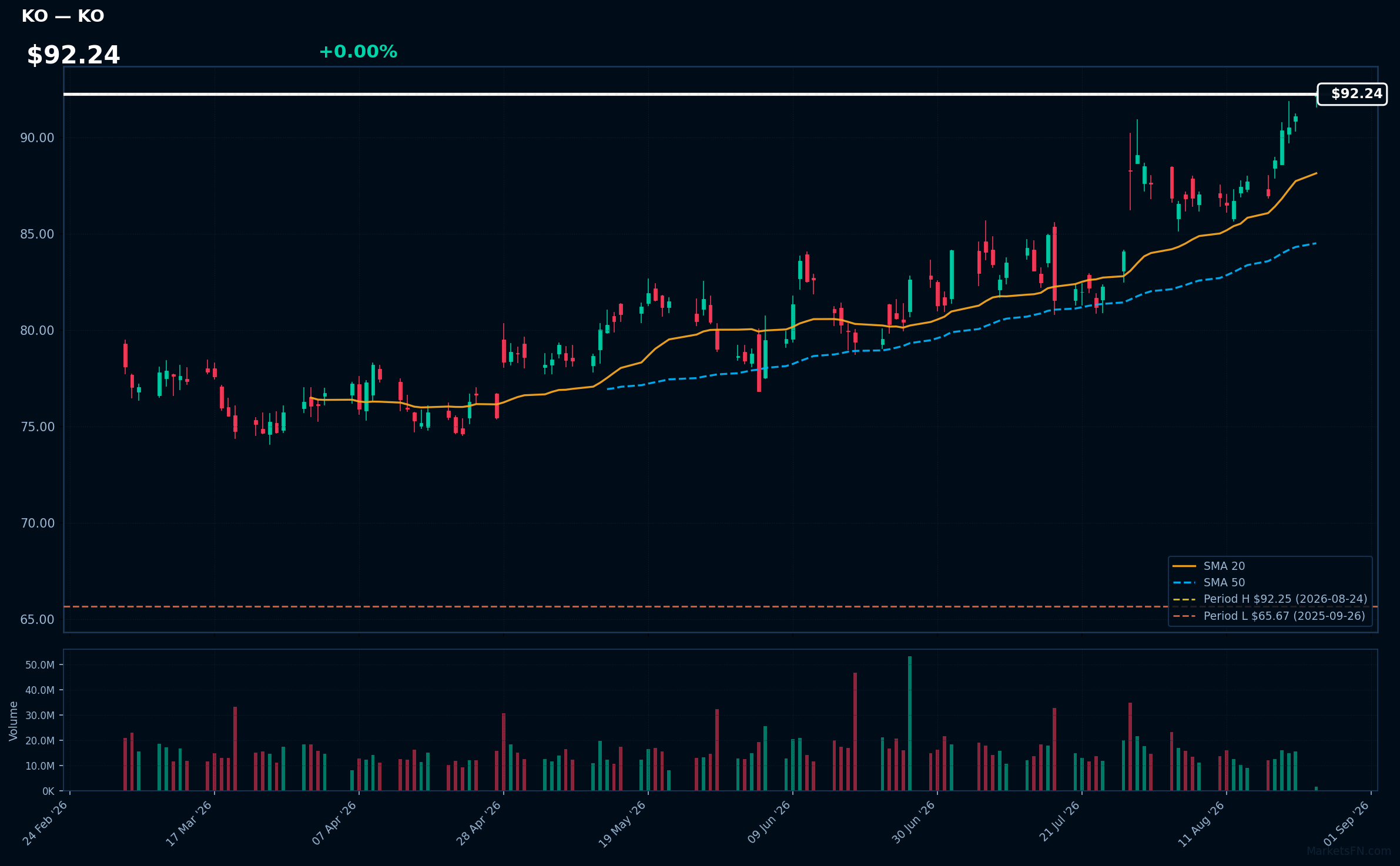The image size is (1400, 866).
Task: Click the 24 Feb '26 date label
Action: click(x=46, y=823)
